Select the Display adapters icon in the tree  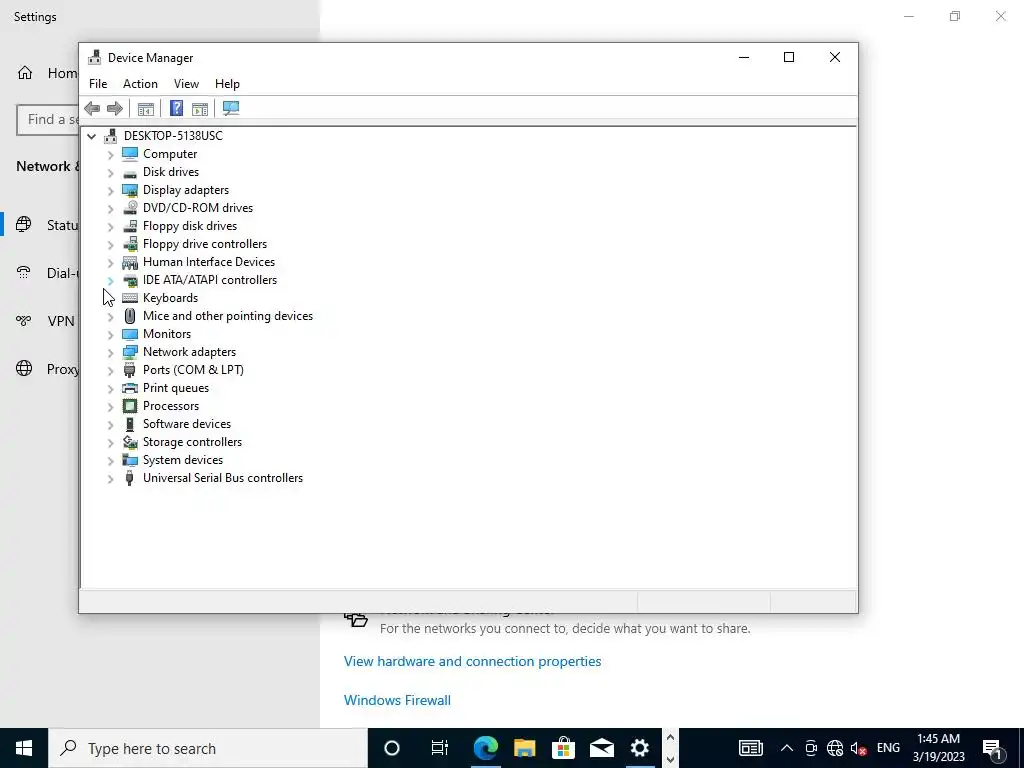coord(130,190)
